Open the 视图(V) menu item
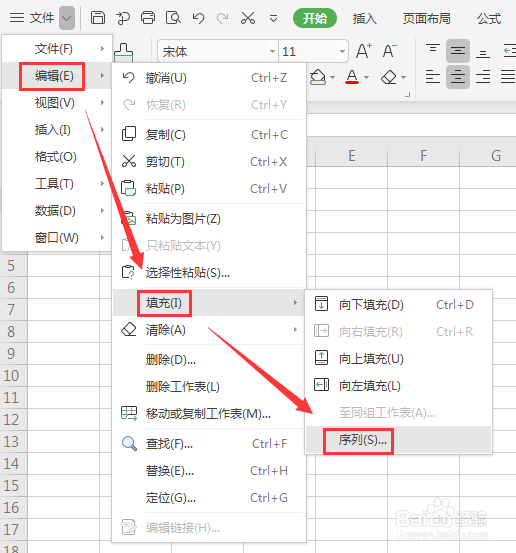Screen dimensions: 516x553 57,103
